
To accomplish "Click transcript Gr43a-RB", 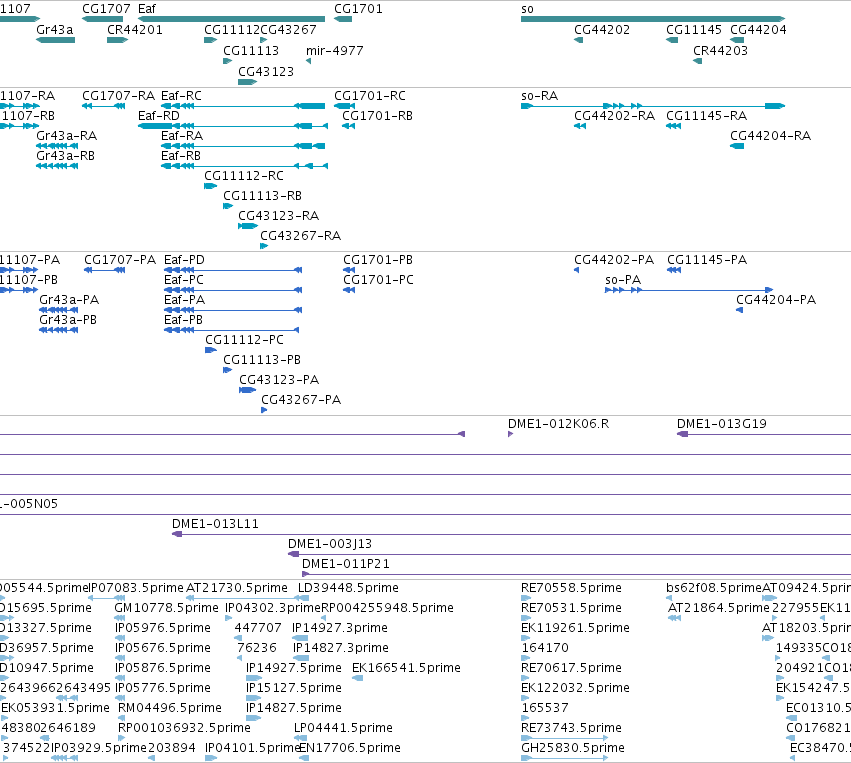I will (x=66, y=156).
